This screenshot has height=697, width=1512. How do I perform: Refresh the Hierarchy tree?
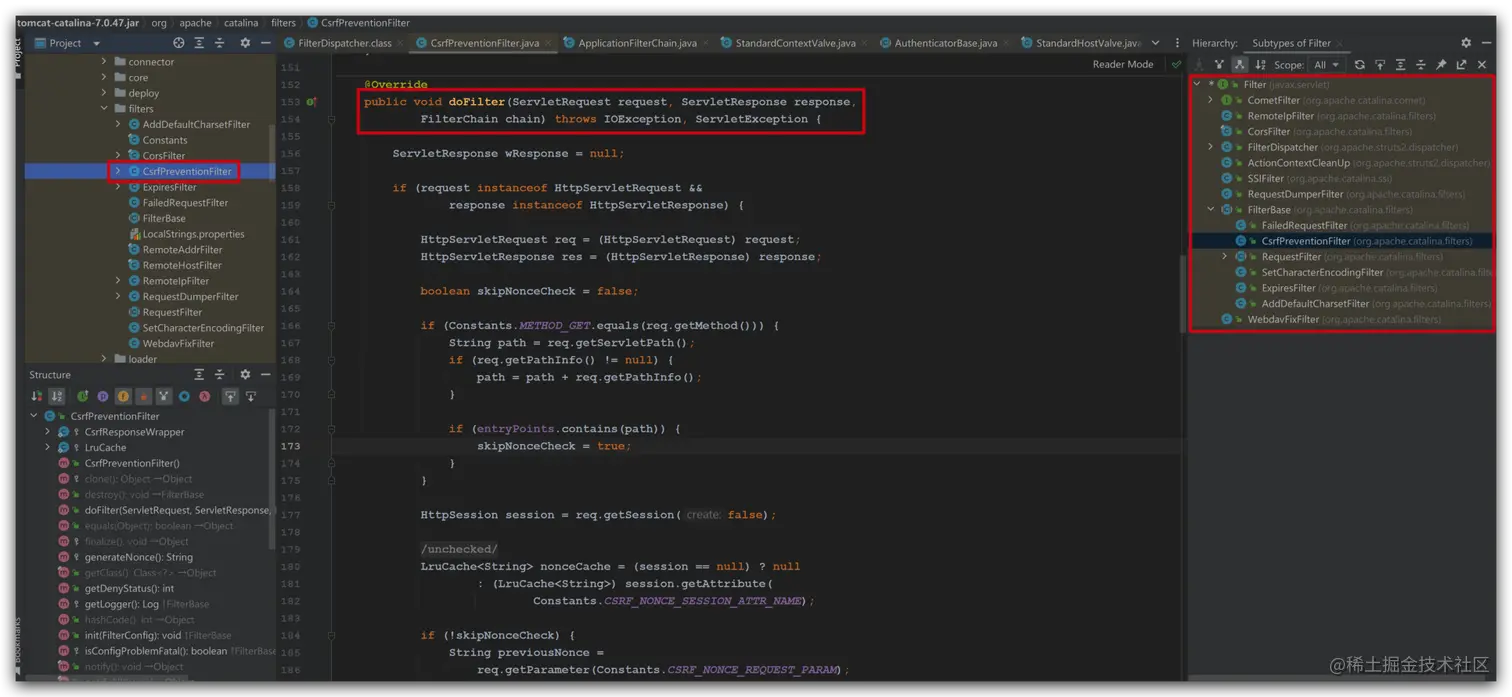(1359, 65)
